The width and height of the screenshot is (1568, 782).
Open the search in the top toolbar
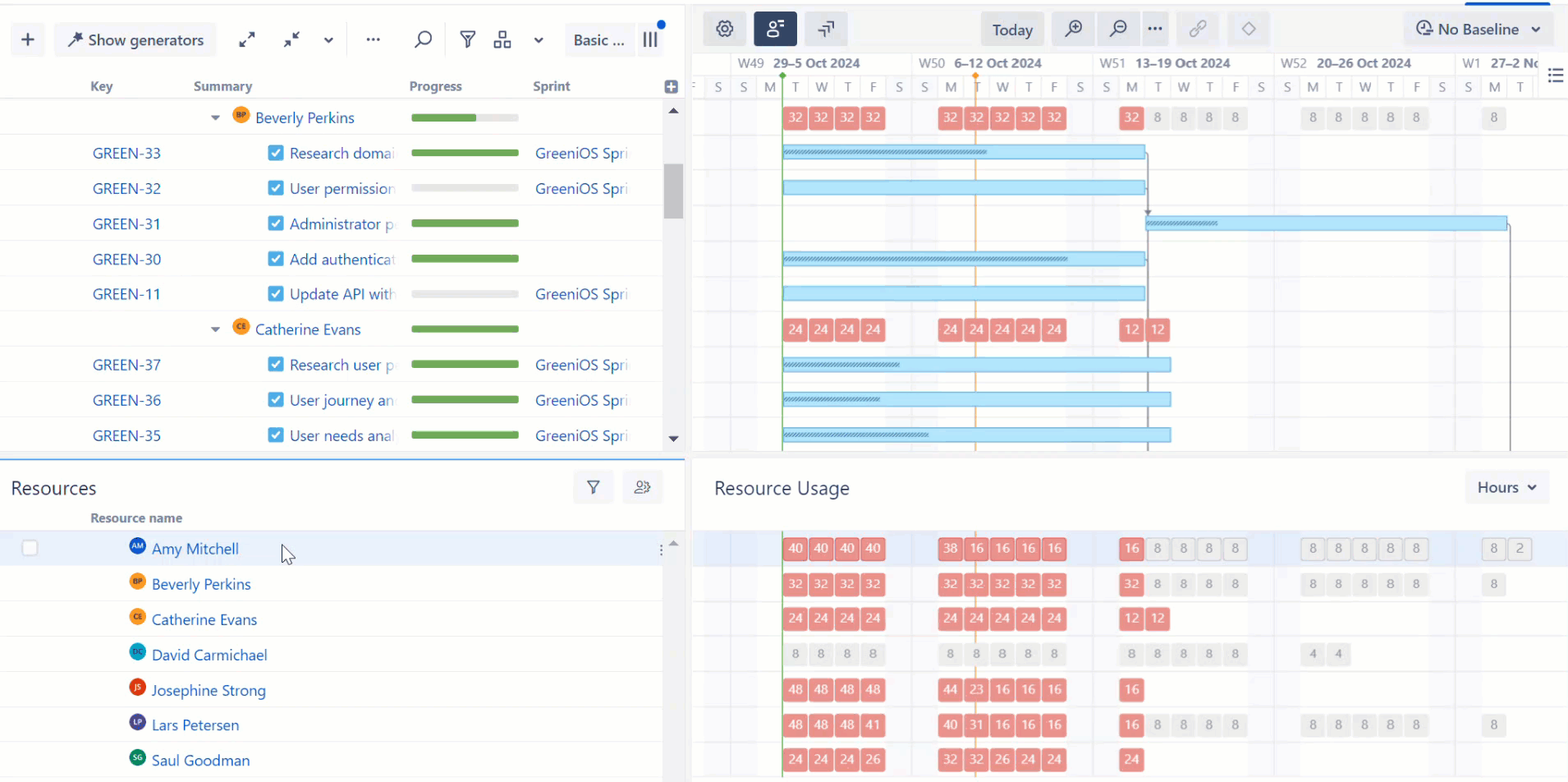tap(423, 39)
